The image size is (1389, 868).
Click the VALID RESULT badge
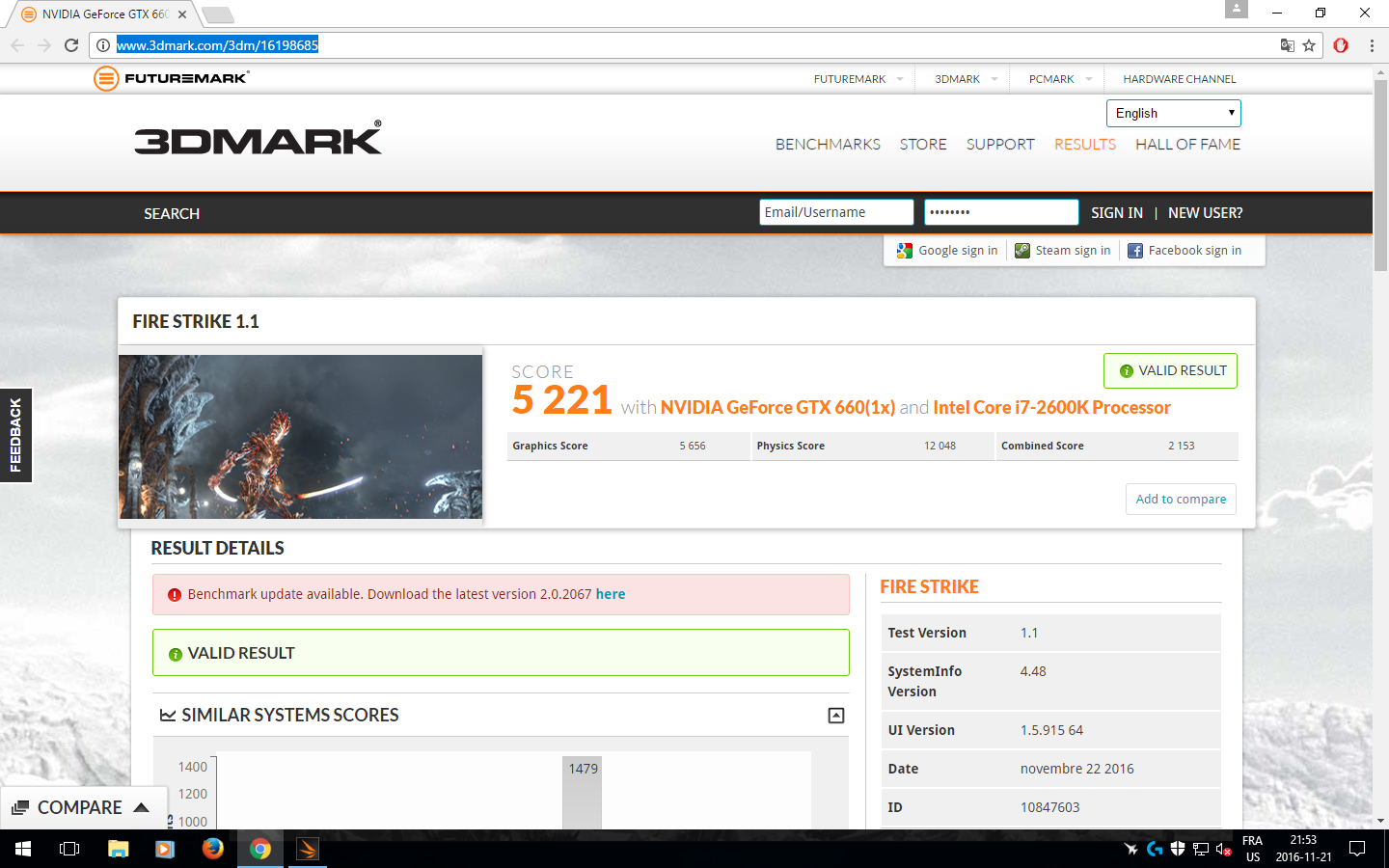[x=1170, y=370]
